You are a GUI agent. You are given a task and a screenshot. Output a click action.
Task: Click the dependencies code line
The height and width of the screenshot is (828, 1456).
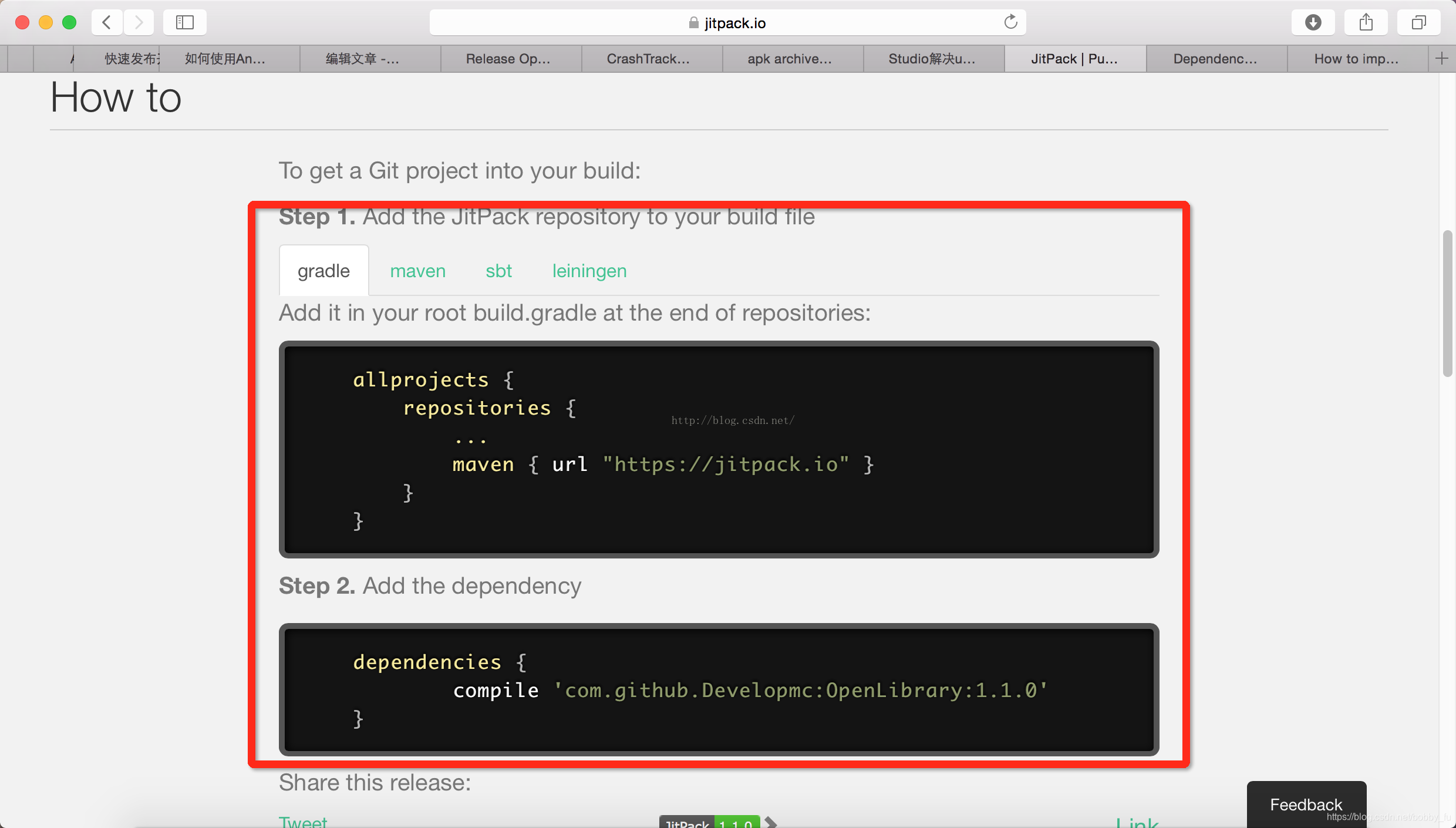point(440,662)
